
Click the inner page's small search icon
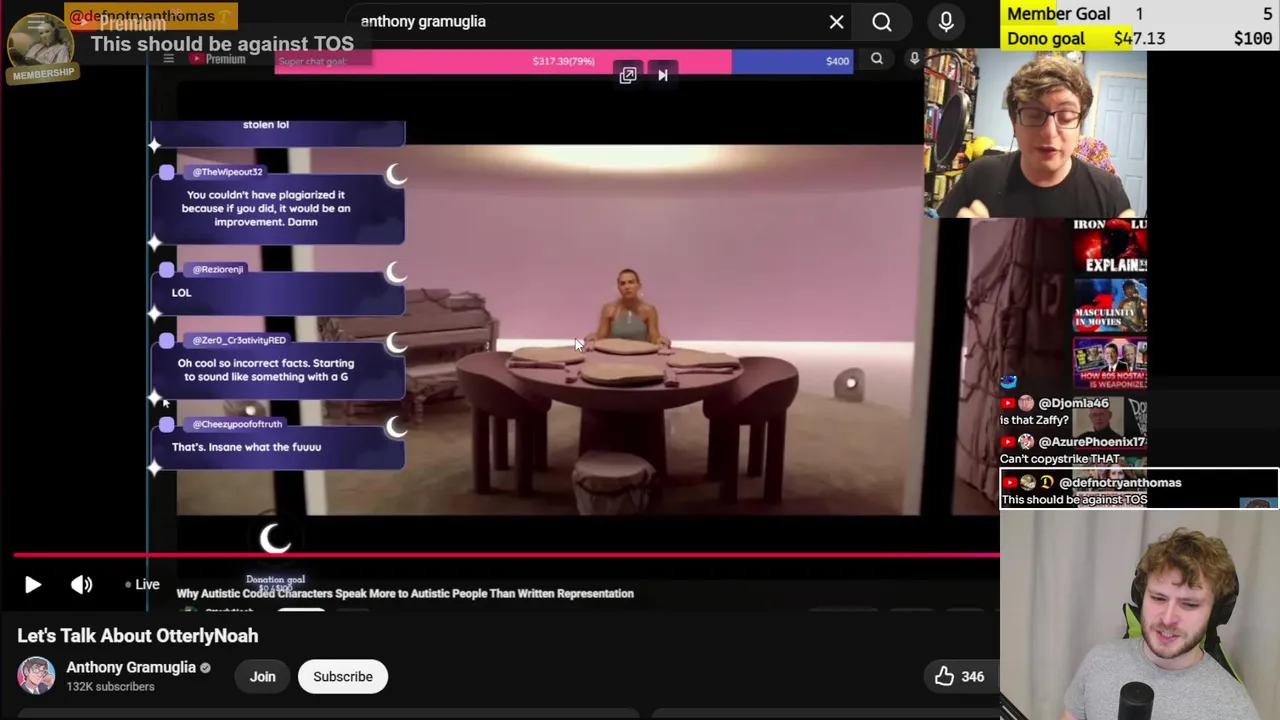[877, 60]
